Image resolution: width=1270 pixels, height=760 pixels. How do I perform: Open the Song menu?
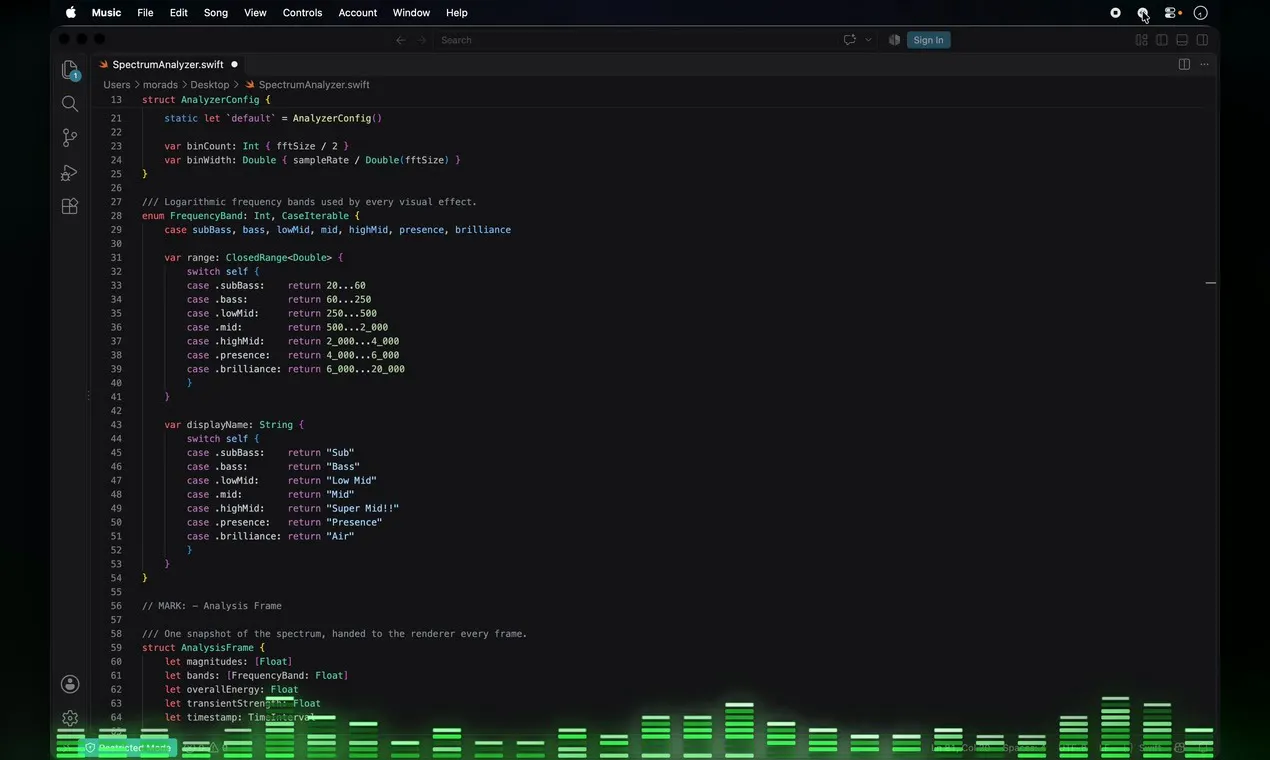tap(216, 13)
